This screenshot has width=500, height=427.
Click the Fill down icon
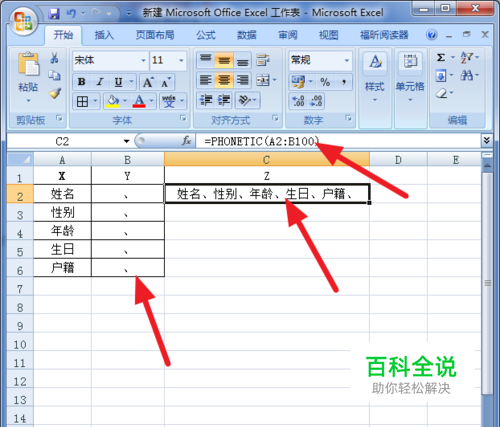[441, 76]
